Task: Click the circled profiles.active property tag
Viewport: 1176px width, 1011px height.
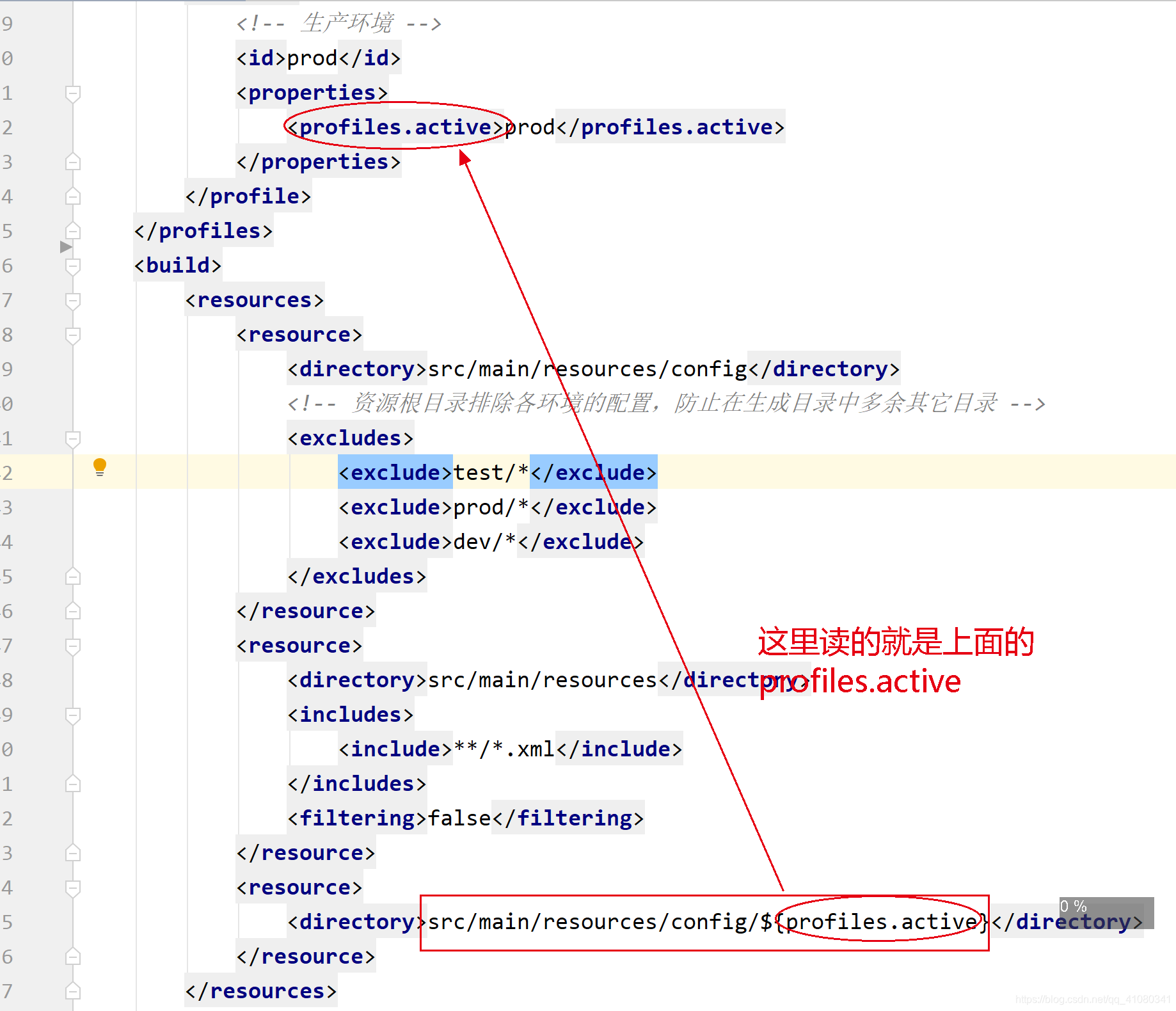Action: tap(395, 127)
